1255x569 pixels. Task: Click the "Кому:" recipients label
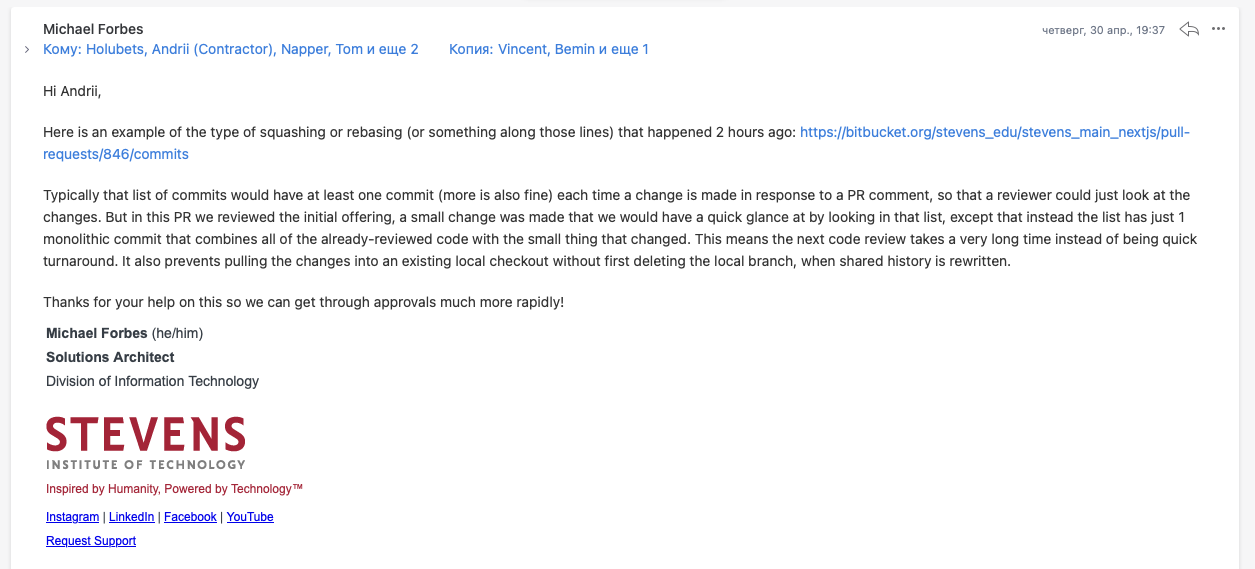(x=63, y=49)
